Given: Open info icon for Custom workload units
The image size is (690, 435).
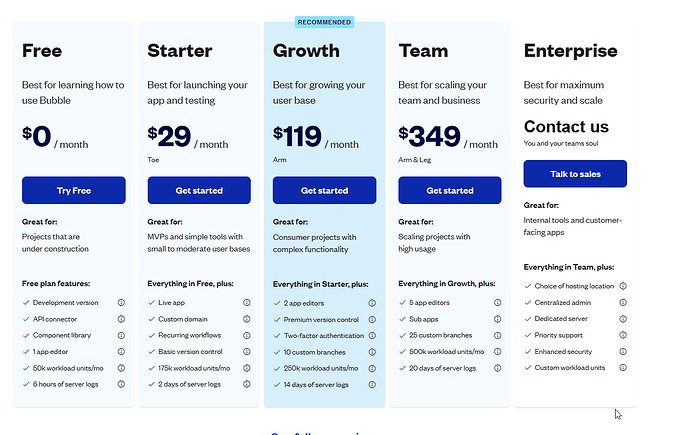Looking at the screenshot, I should (x=623, y=368).
